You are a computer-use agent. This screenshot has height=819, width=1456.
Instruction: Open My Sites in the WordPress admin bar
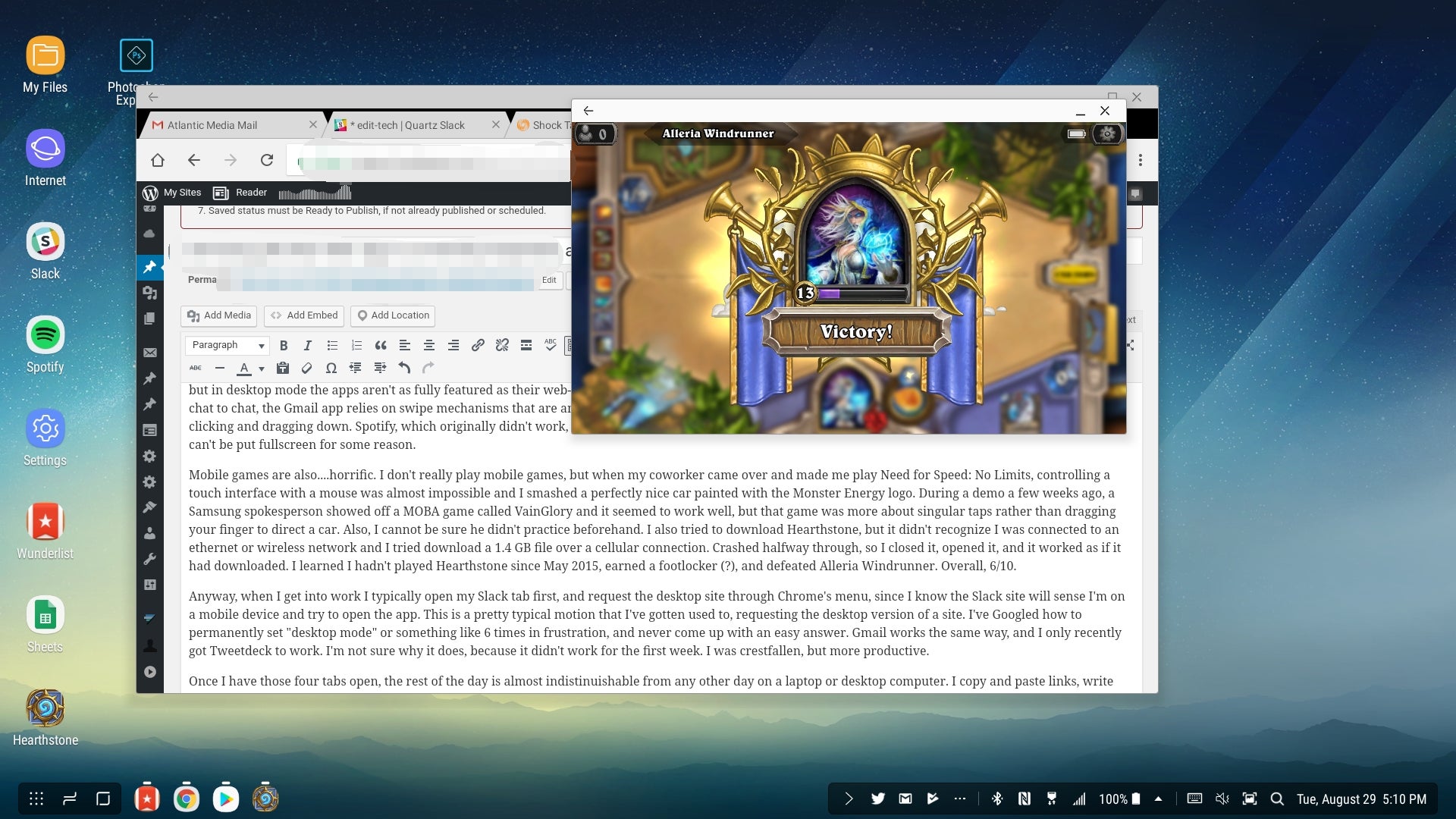172,193
